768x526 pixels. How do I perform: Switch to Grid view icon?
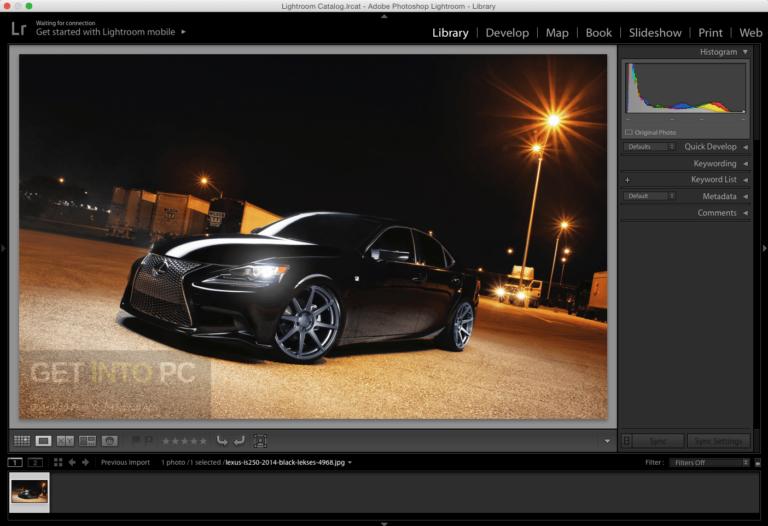(22, 441)
